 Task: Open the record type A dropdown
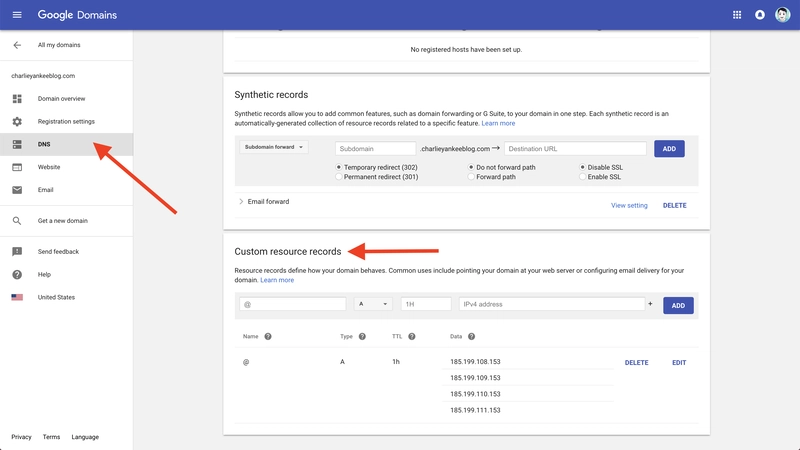pos(373,304)
